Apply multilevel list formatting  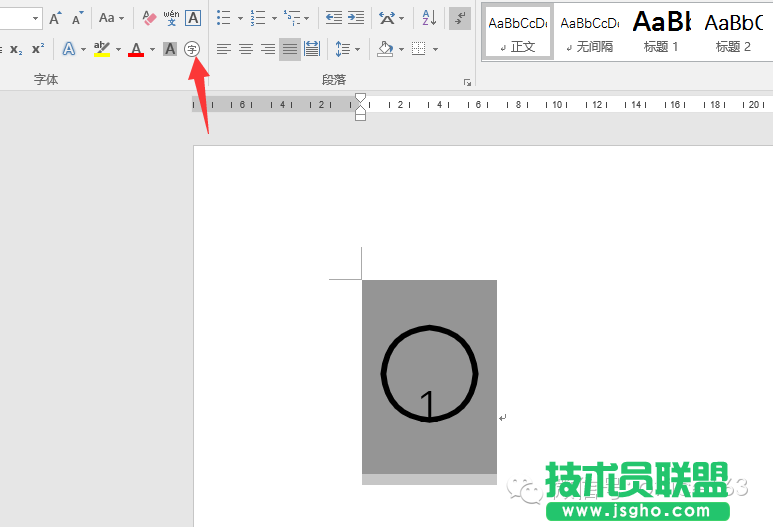pyautogui.click(x=292, y=18)
